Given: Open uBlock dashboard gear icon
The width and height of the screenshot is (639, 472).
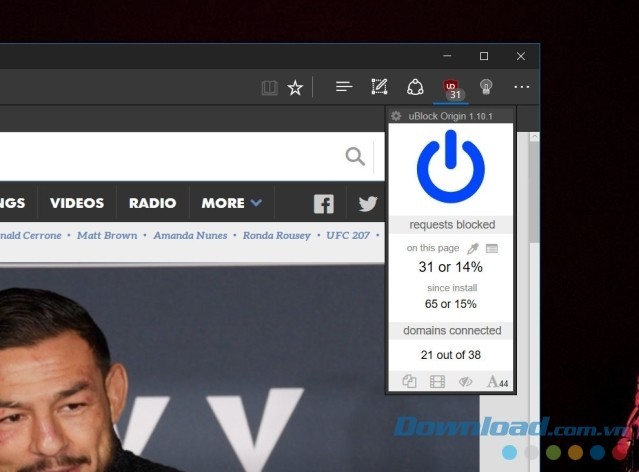Looking at the screenshot, I should tap(396, 116).
